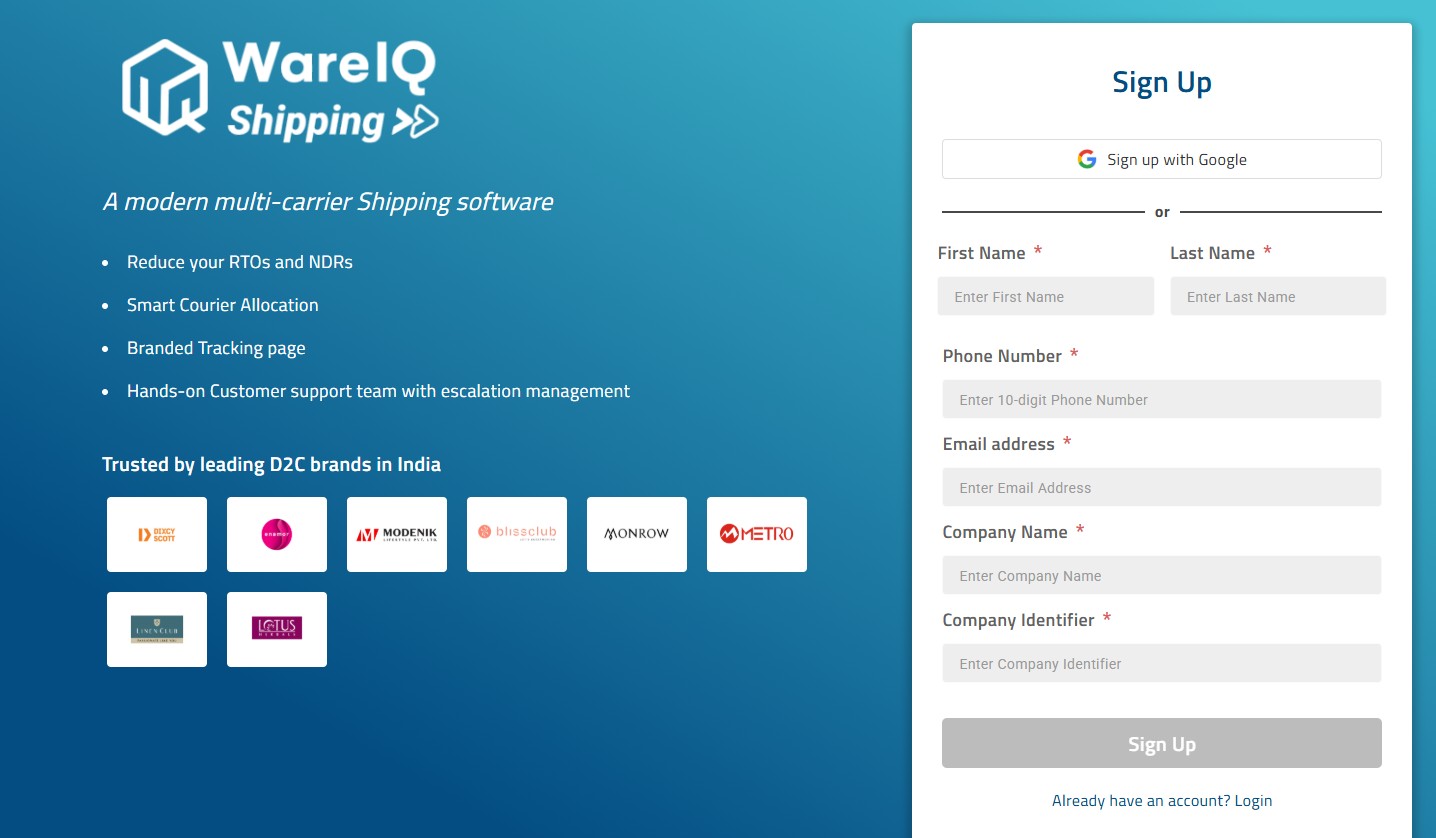This screenshot has height=838, width=1436.
Task: Click the Modenik Lifestyle logo card
Action: [397, 534]
